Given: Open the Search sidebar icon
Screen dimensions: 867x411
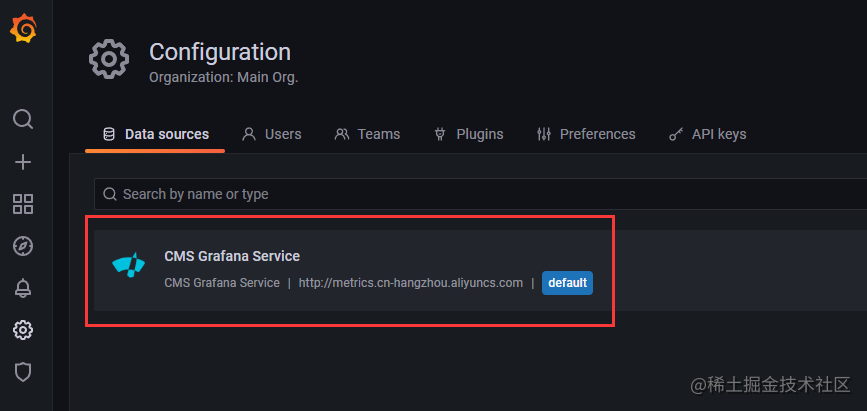Looking at the screenshot, I should (x=23, y=119).
